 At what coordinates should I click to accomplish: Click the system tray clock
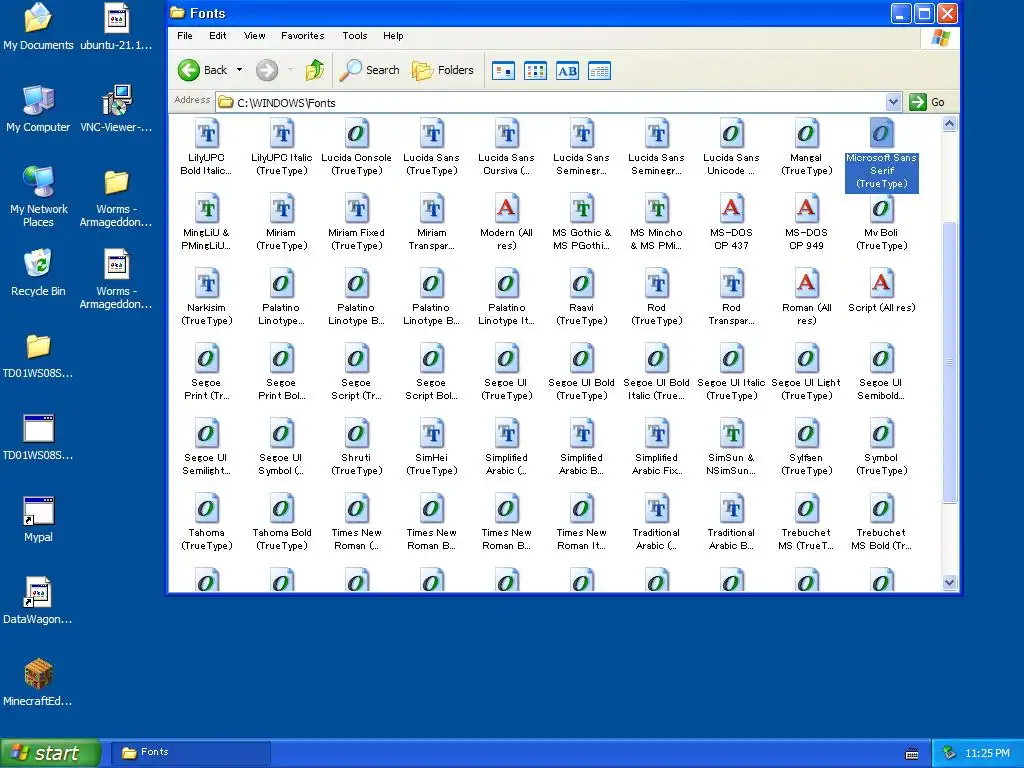(x=987, y=753)
